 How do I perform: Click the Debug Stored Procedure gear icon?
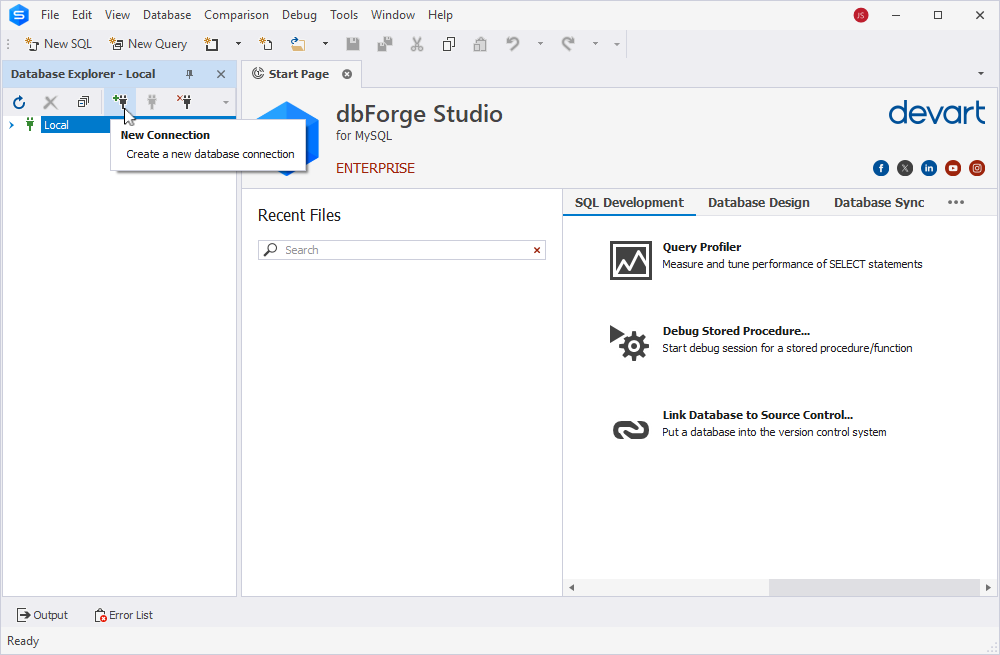pos(630,343)
